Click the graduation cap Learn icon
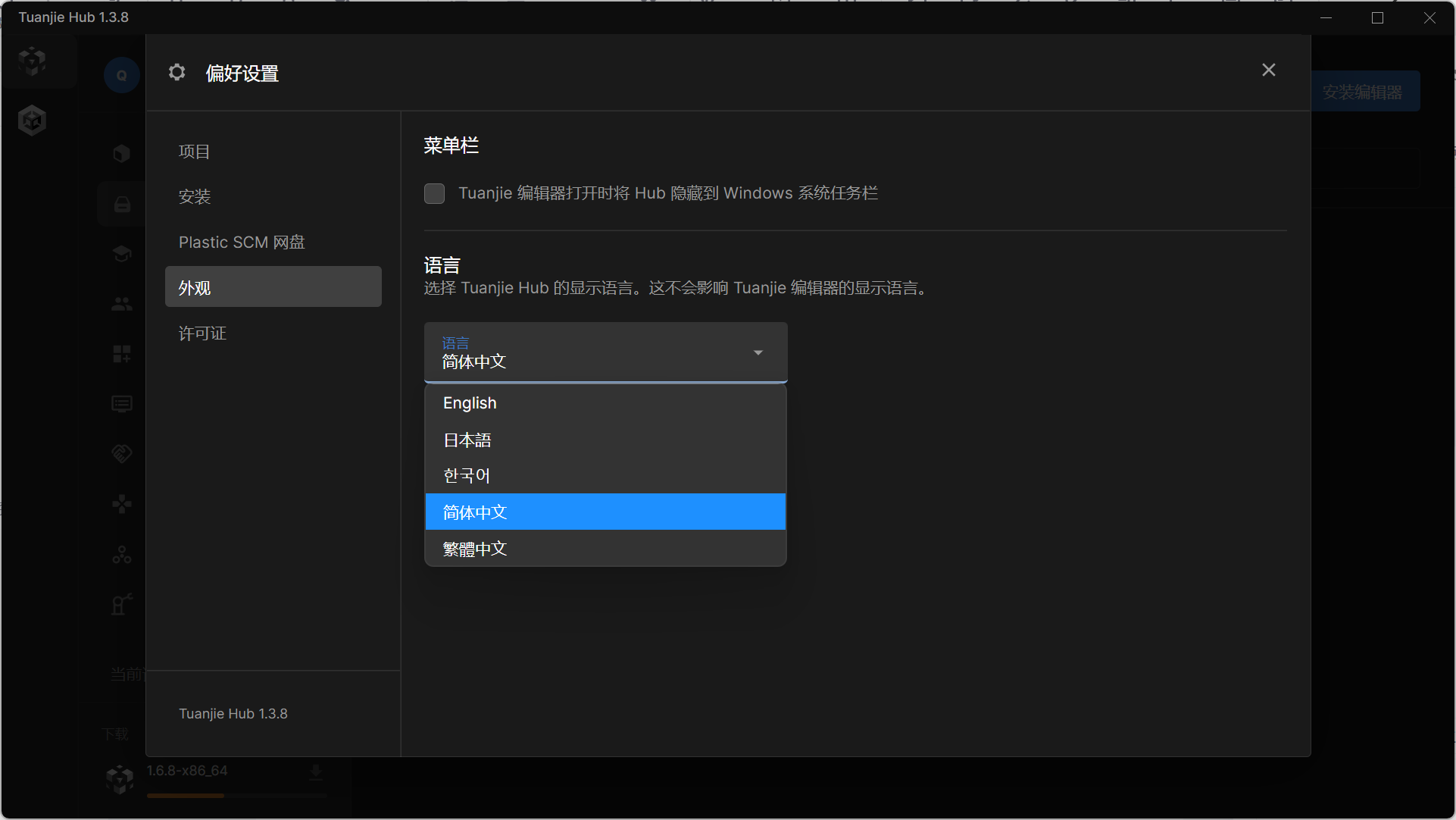 121,254
